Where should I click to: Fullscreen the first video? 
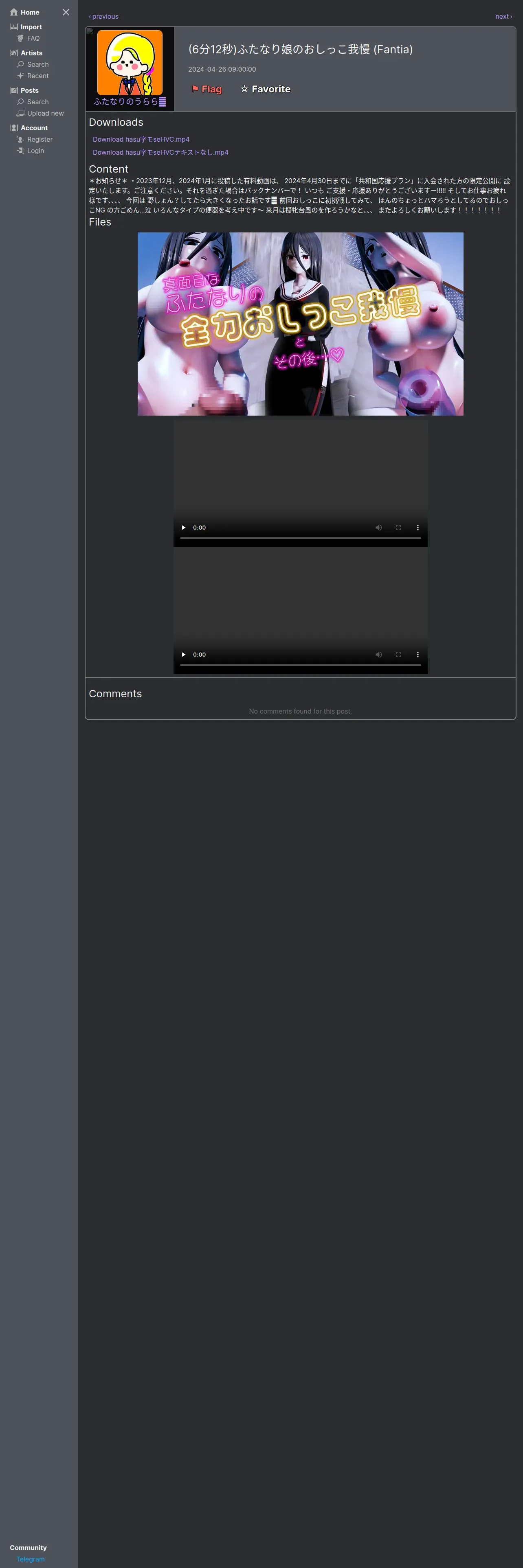point(398,528)
